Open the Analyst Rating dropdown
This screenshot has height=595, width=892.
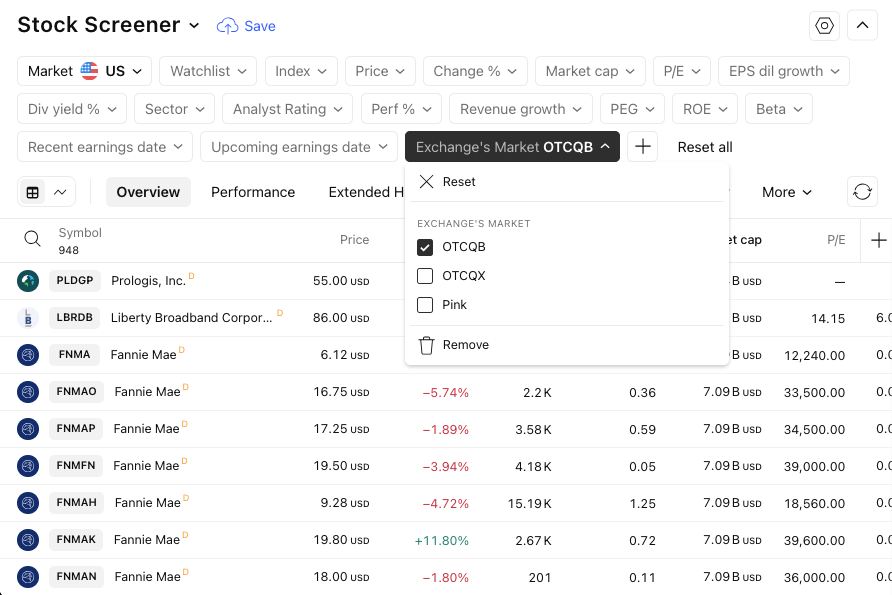click(x=287, y=109)
